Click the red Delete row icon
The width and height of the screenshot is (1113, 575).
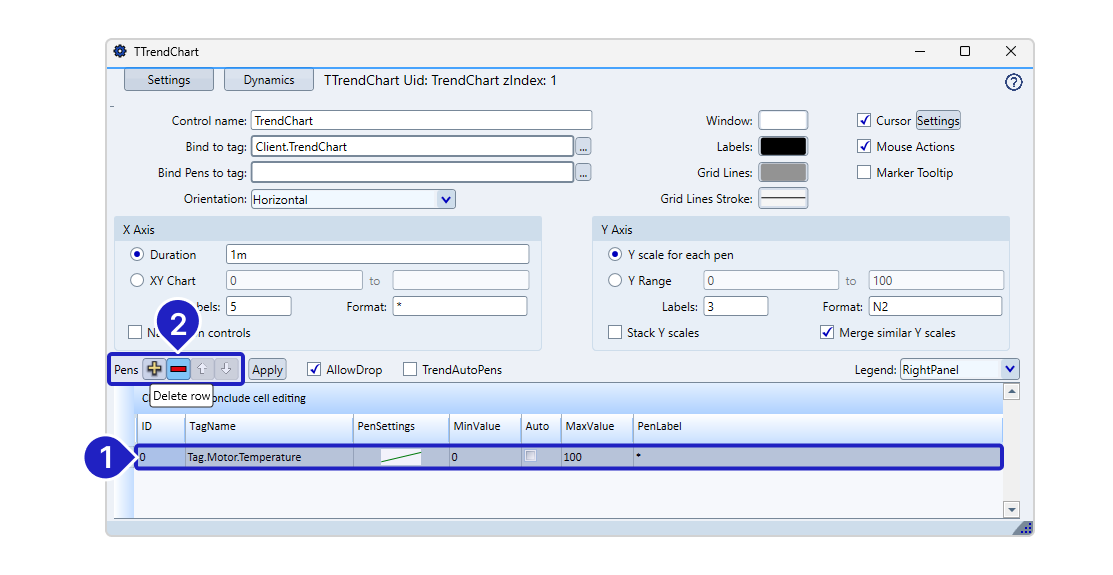[x=178, y=369]
